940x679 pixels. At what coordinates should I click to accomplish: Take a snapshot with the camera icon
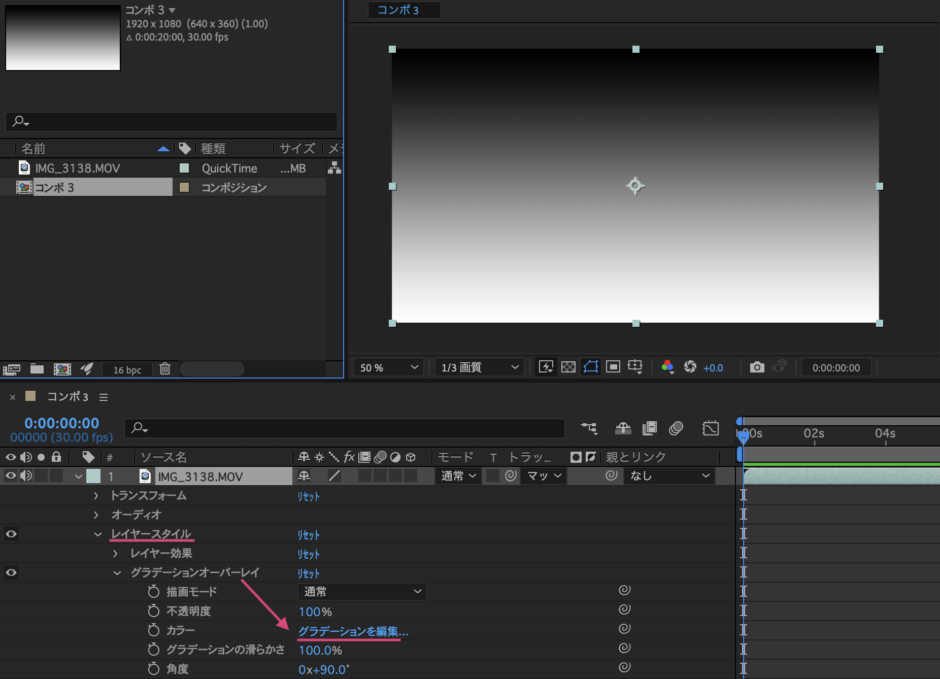757,367
